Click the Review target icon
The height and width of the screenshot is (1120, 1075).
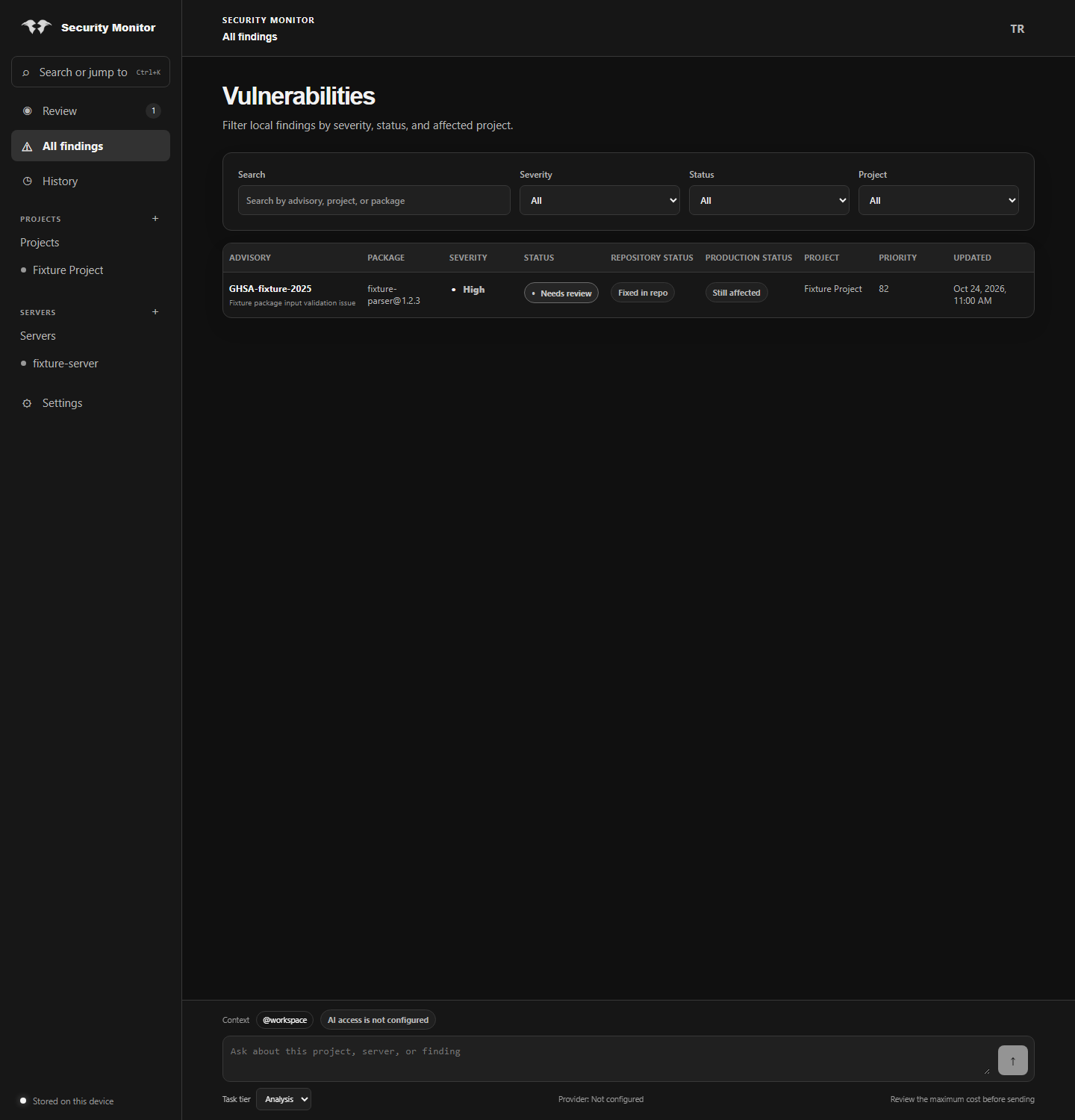(x=28, y=111)
